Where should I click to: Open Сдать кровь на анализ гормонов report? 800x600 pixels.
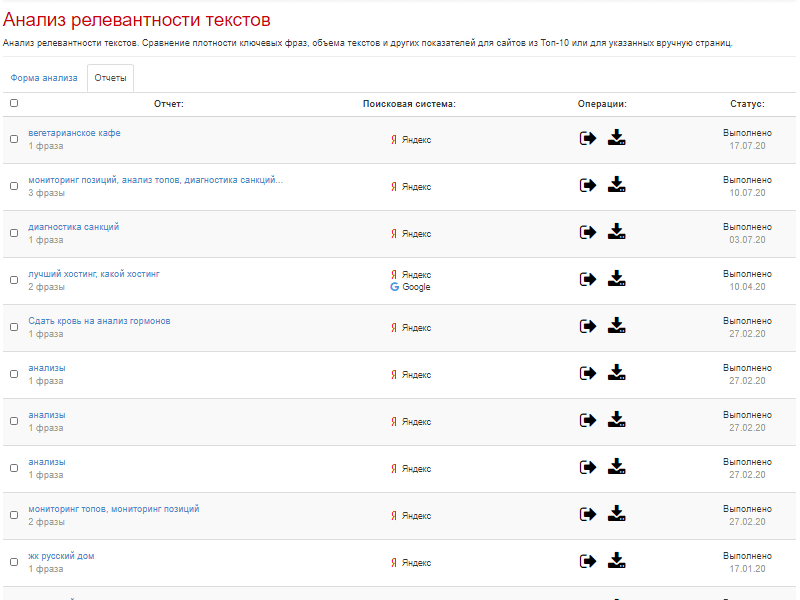99,321
